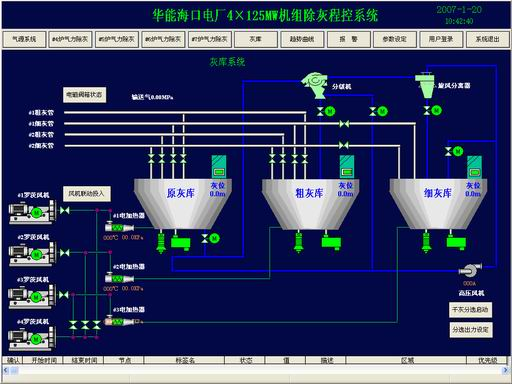Click the high-pressure fan (高压风机) icon
This screenshot has width=512, height=384.
click(x=470, y=270)
